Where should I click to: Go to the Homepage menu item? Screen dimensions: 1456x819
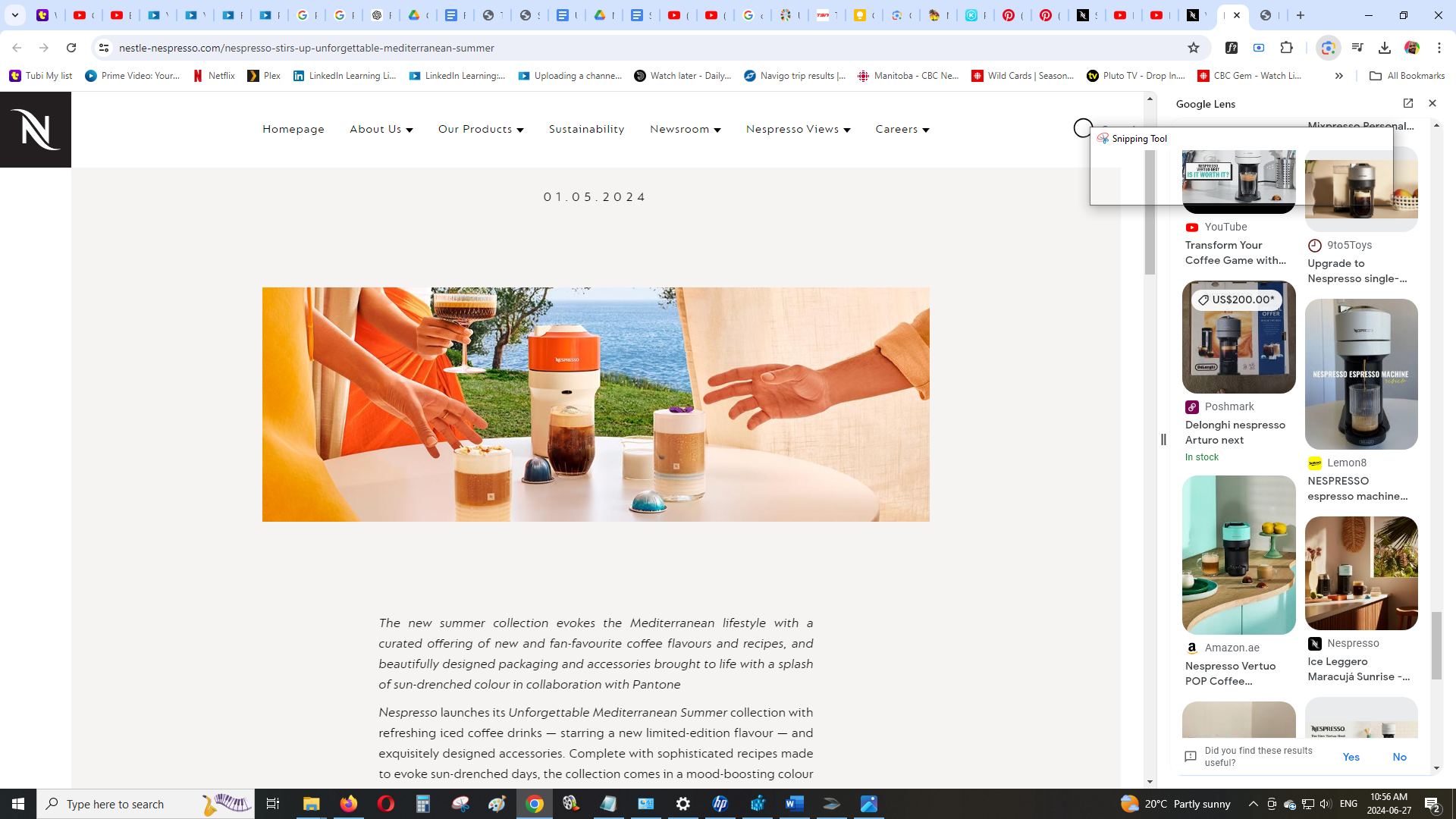tap(293, 129)
